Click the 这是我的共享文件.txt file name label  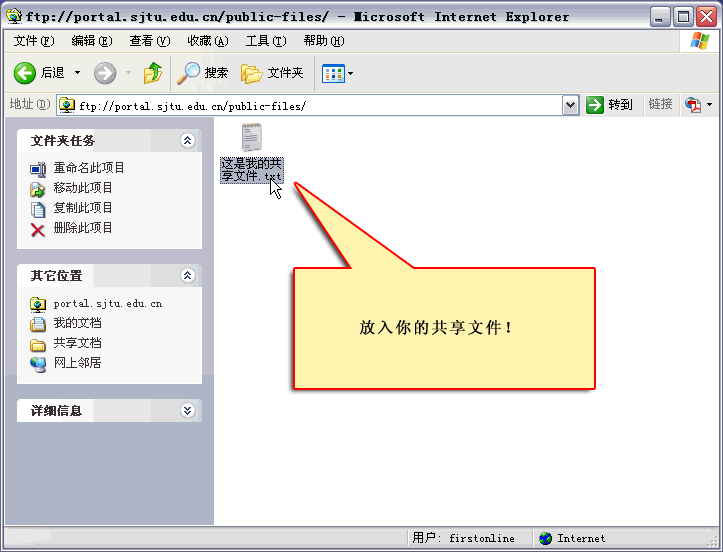tap(252, 170)
